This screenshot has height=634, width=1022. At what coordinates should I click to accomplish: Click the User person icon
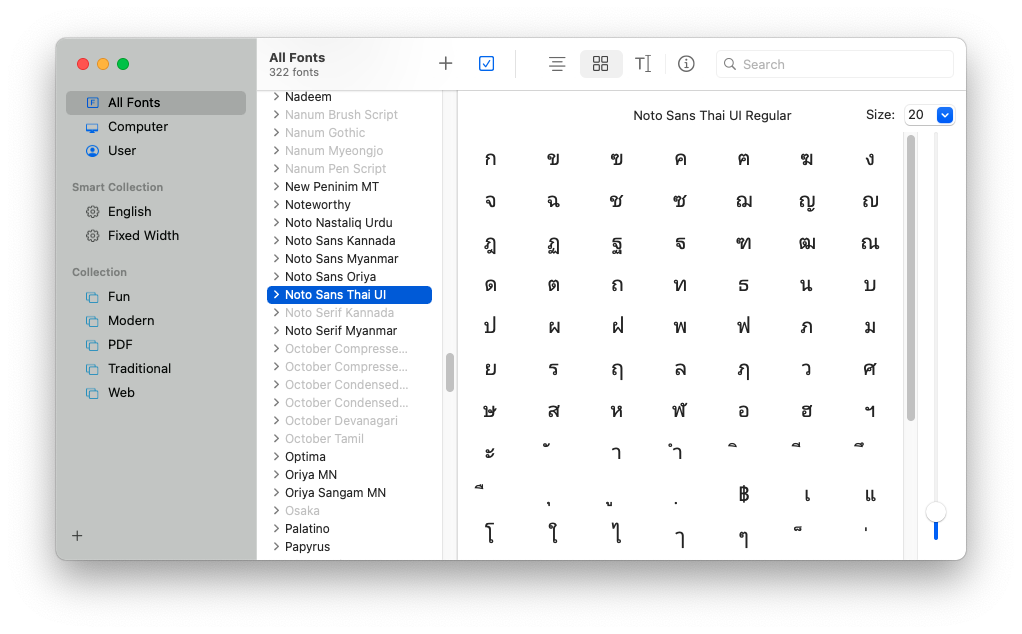click(93, 151)
